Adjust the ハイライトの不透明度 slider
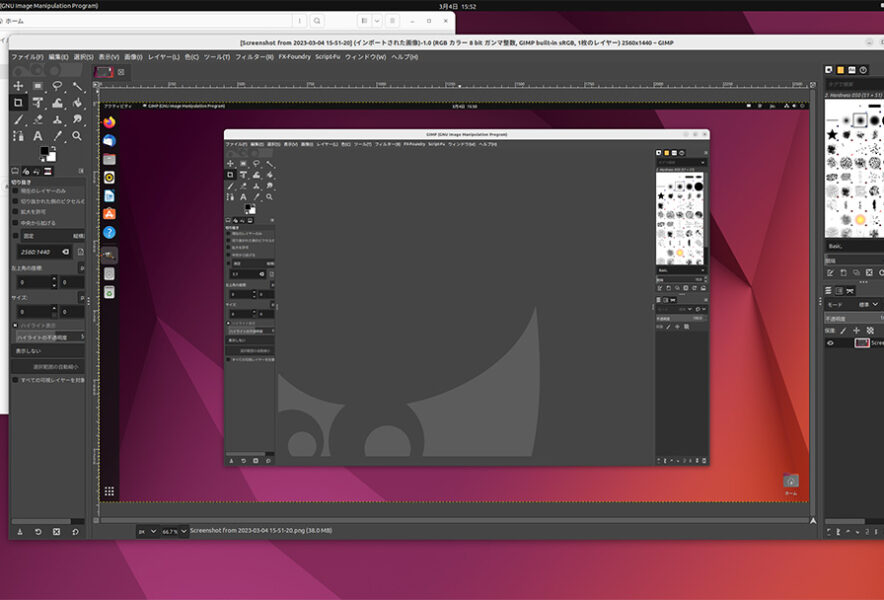The image size is (884, 600). pos(50,337)
